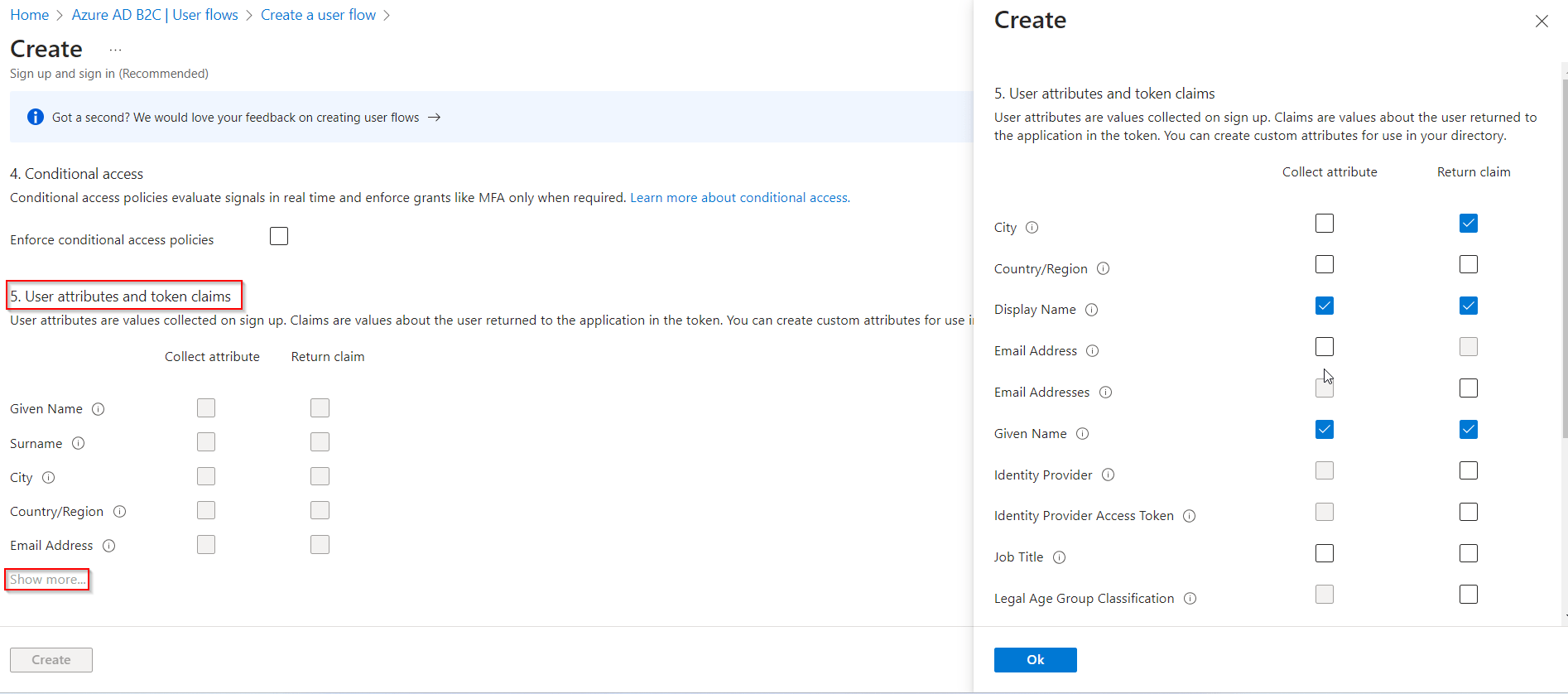Click the arrow icon in the feedback banner
This screenshot has height=694, width=1568.
434,118
